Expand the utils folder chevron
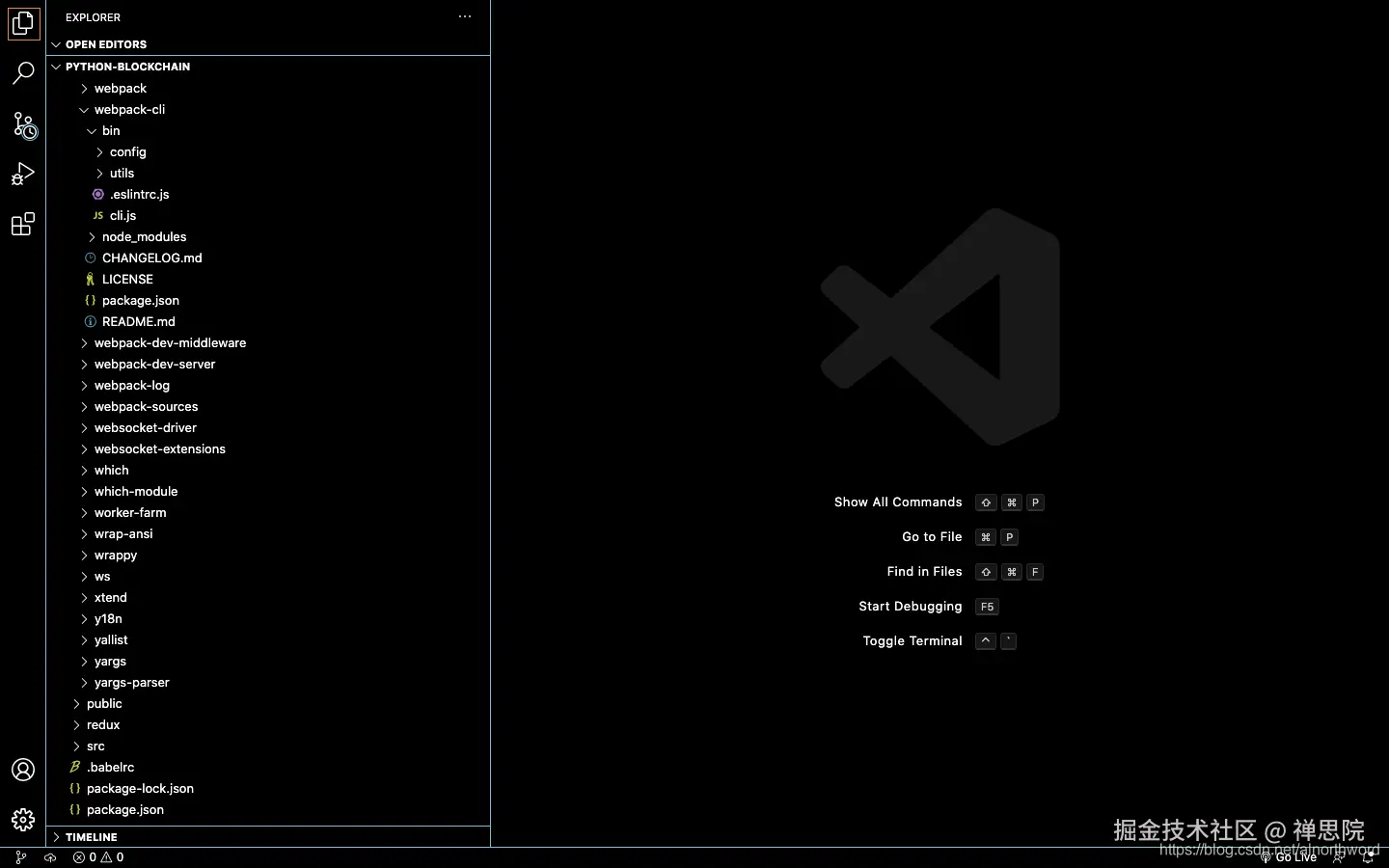The height and width of the screenshot is (868, 1389). [99, 173]
